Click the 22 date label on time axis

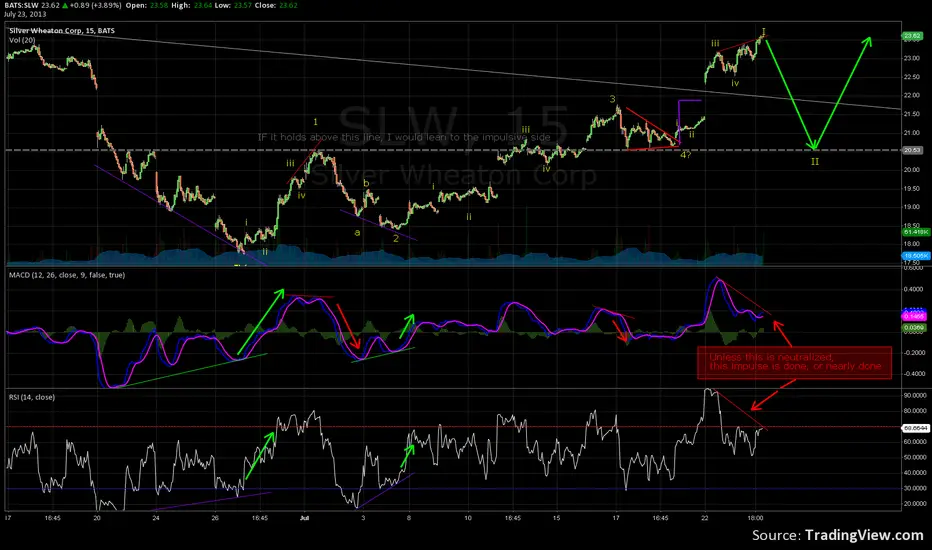[x=705, y=518]
